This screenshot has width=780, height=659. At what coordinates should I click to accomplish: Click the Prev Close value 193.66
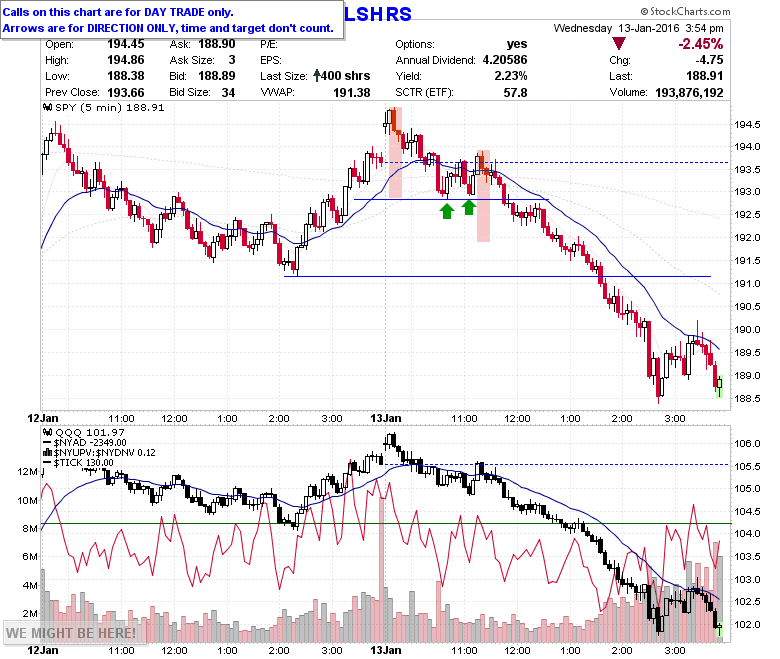tap(126, 93)
